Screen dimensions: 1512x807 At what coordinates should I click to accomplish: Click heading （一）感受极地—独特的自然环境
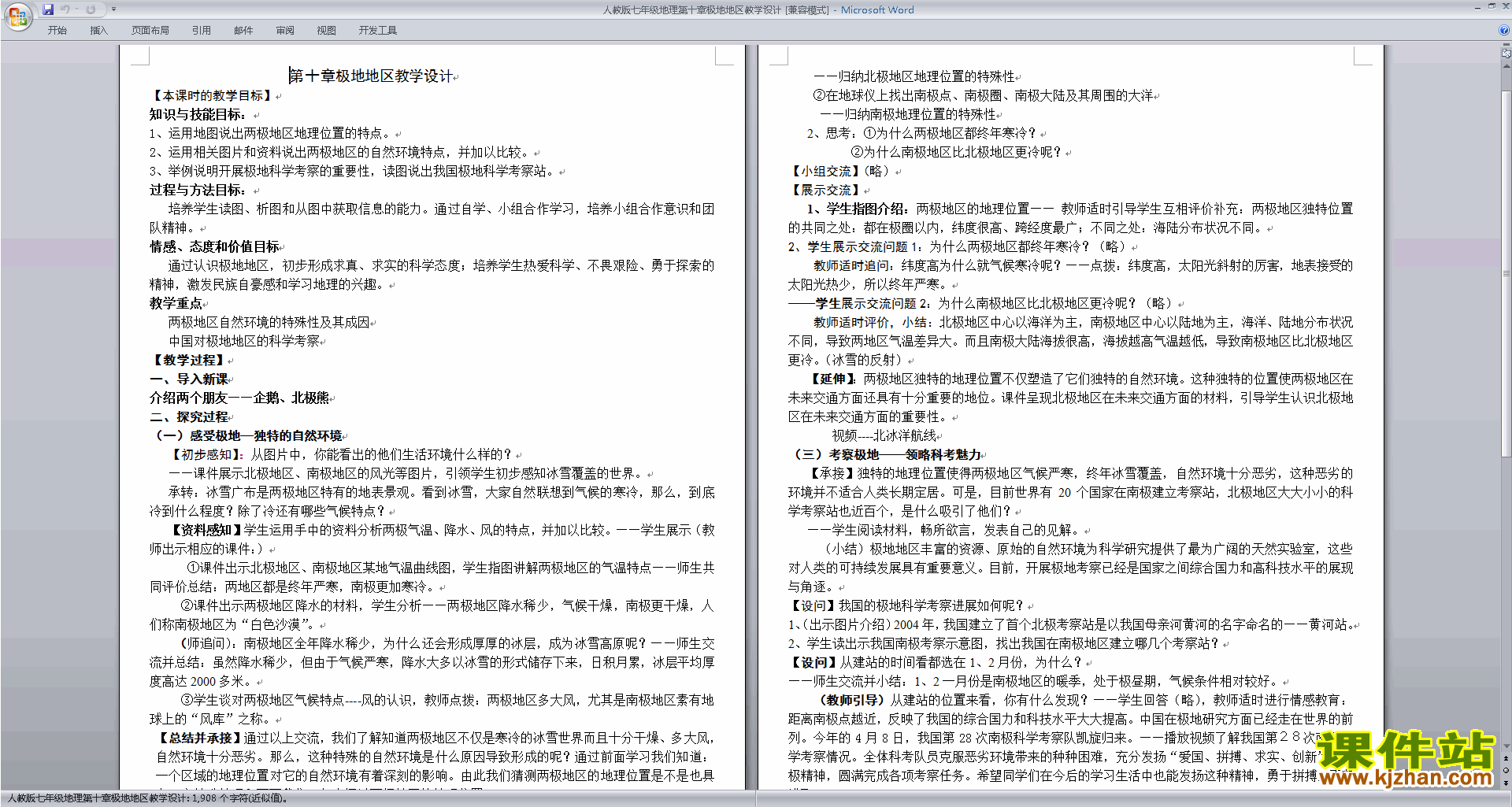(x=247, y=435)
